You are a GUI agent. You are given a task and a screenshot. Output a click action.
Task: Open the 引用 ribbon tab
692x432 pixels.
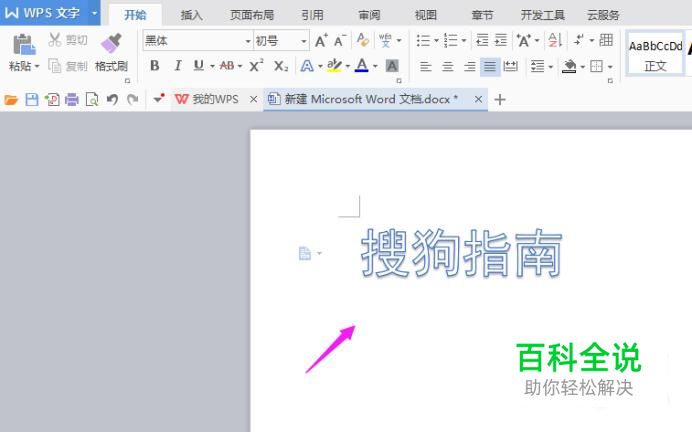coord(312,15)
